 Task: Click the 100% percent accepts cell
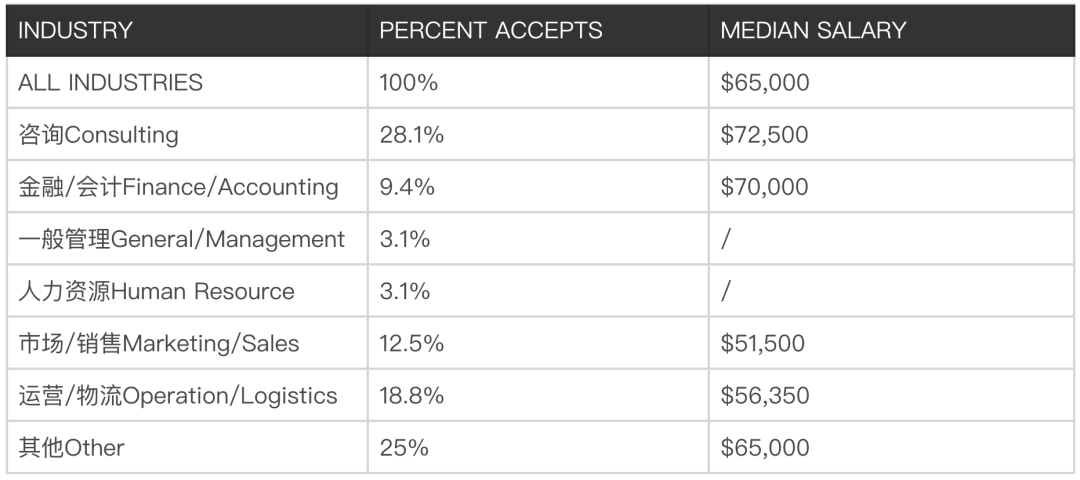[408, 82]
